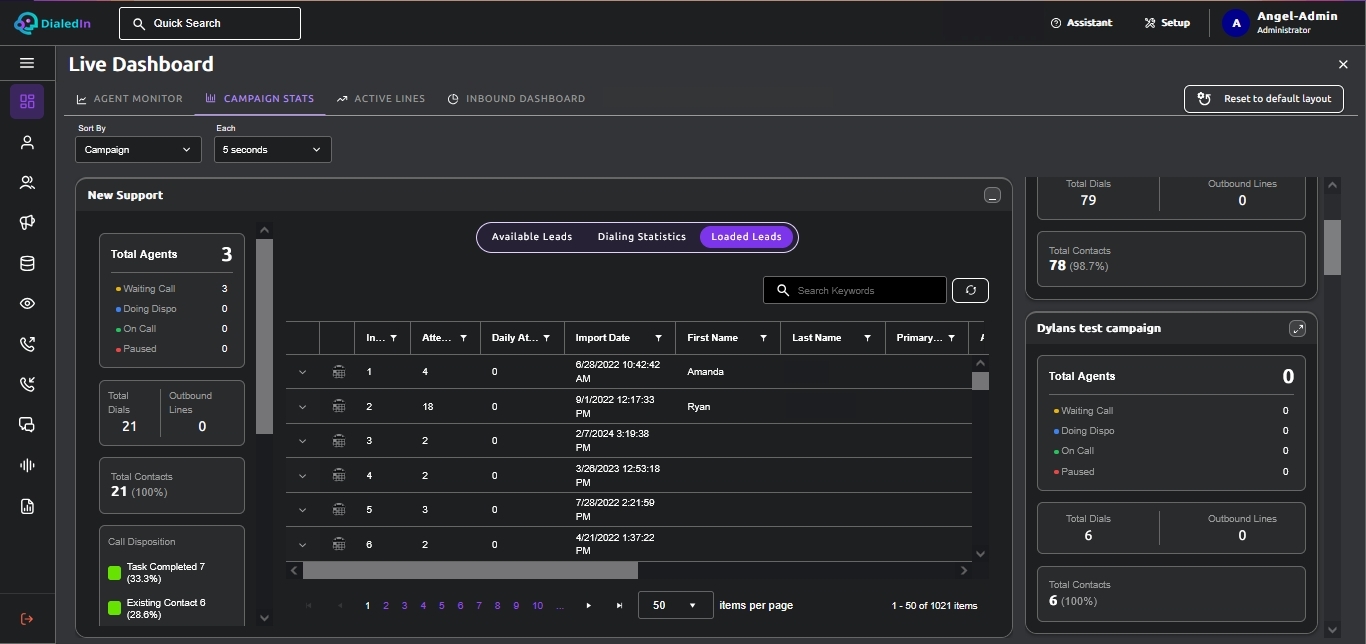This screenshot has height=644, width=1366.
Task: Go to page 5 of leads
Action: click(442, 606)
